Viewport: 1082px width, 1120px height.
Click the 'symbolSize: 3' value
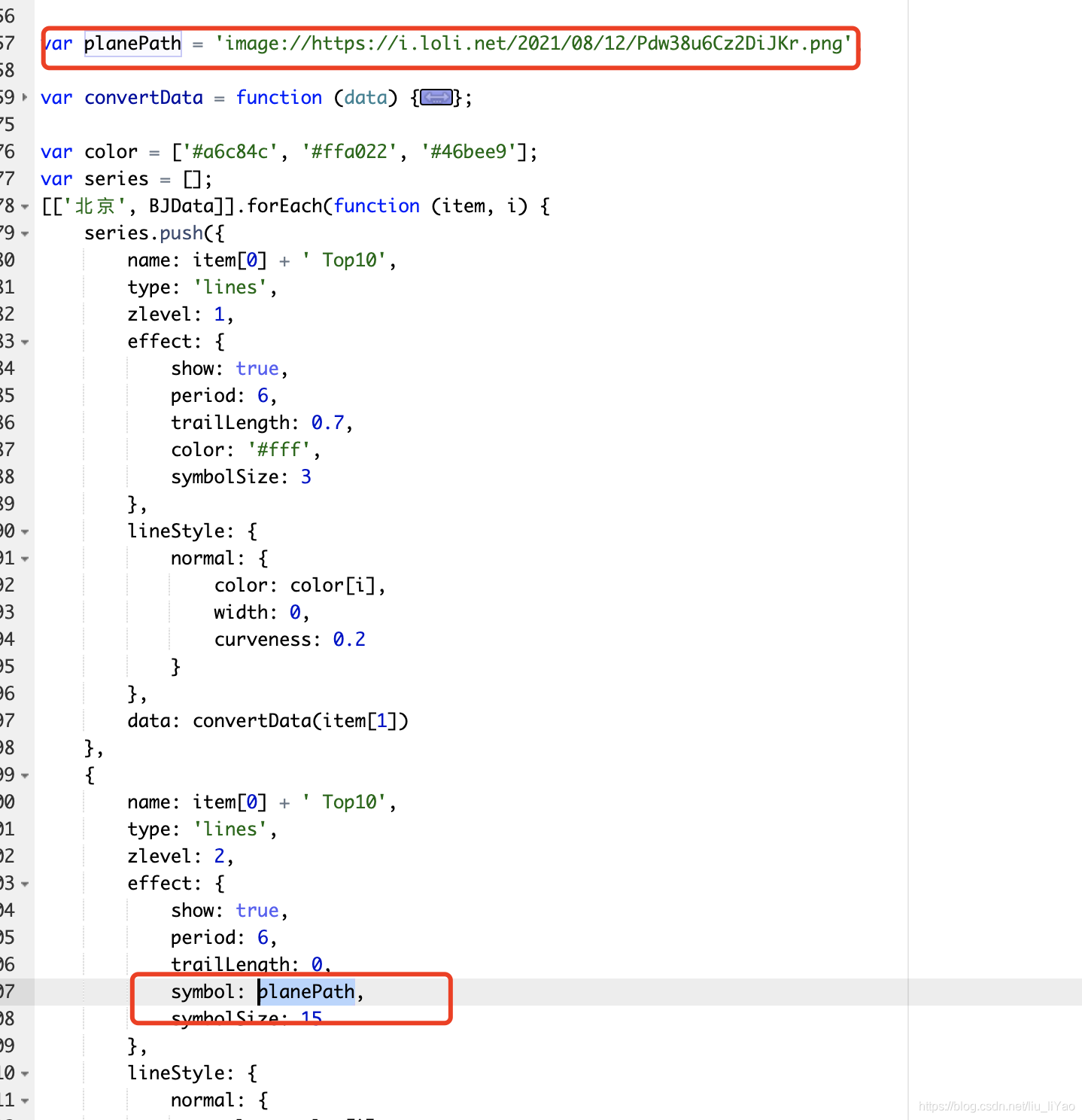[x=305, y=477]
